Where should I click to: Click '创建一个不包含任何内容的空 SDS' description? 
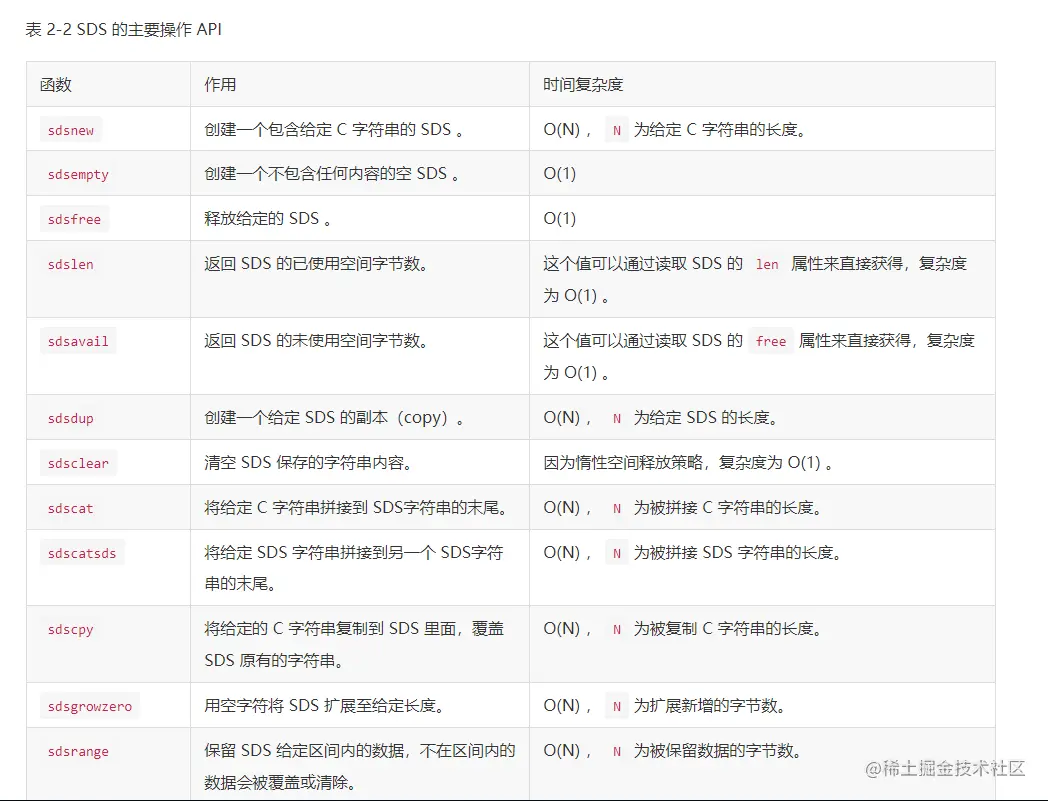coord(332,174)
